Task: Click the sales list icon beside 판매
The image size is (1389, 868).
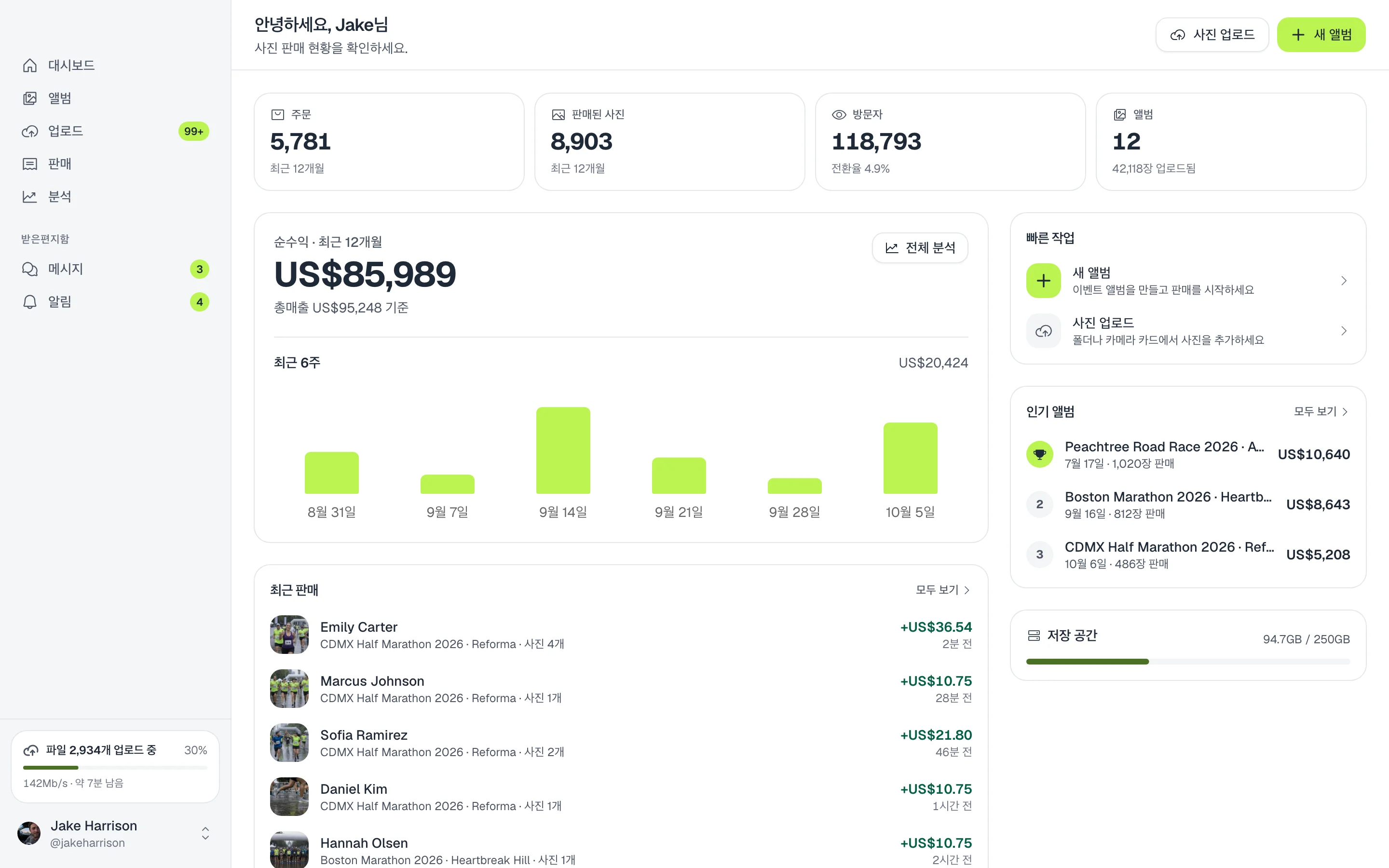Action: click(30, 164)
